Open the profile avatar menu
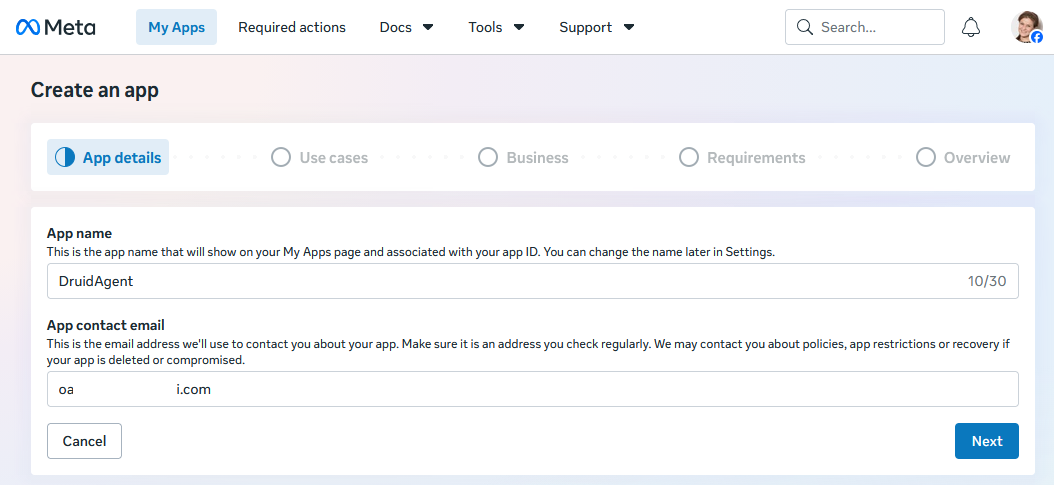The image size is (1054, 485). click(1026, 27)
